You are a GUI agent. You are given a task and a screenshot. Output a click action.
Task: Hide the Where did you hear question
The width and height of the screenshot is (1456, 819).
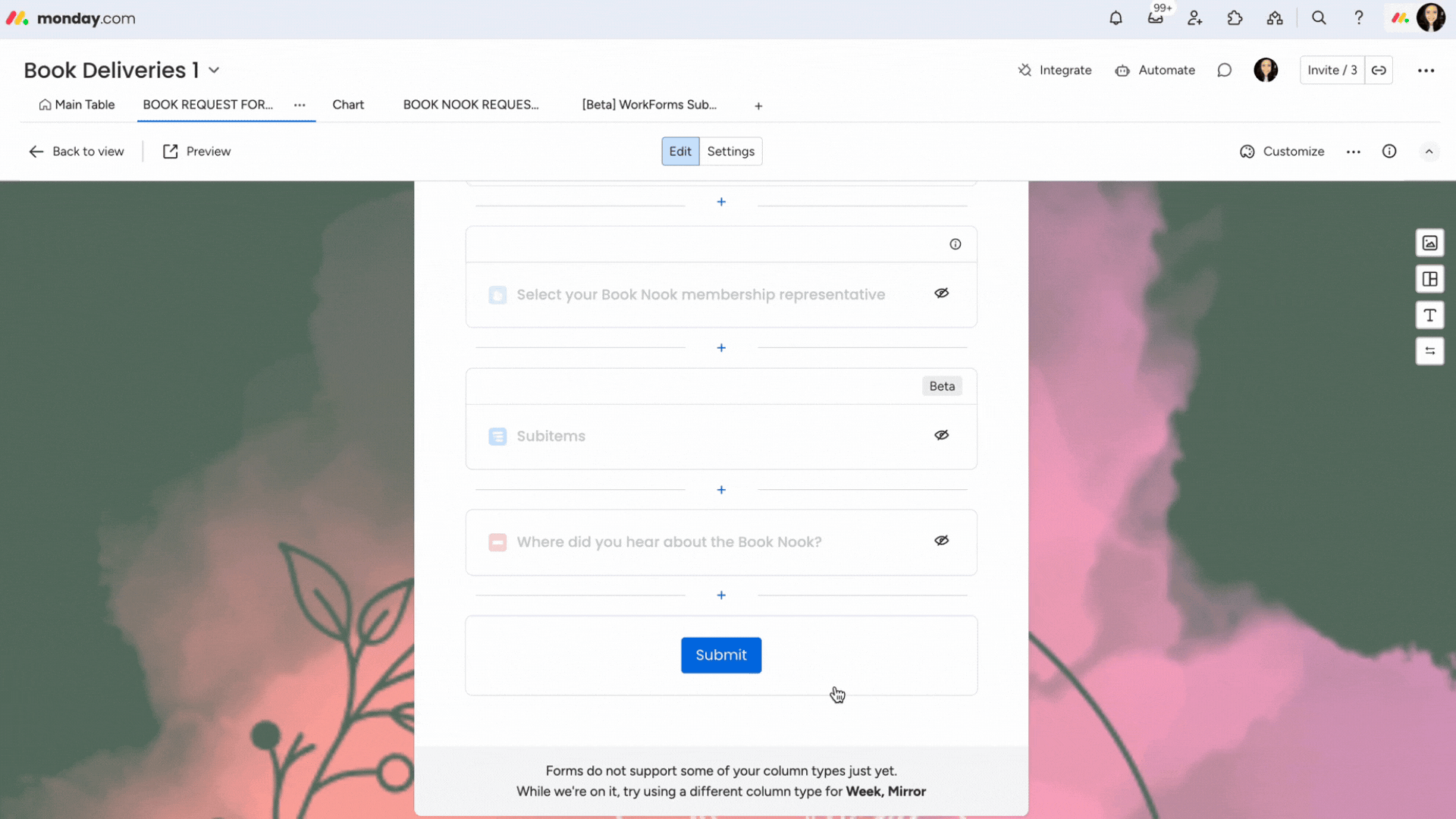coord(942,540)
